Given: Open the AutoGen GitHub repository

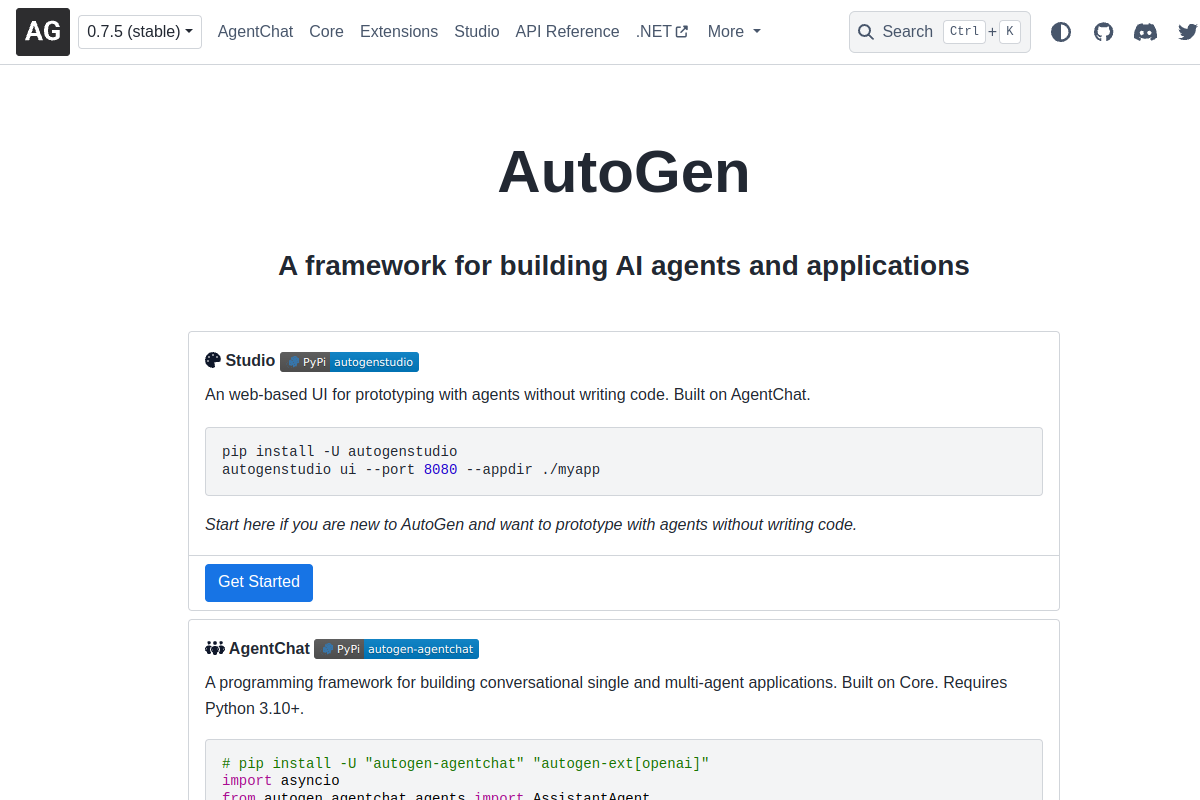Looking at the screenshot, I should [x=1103, y=31].
